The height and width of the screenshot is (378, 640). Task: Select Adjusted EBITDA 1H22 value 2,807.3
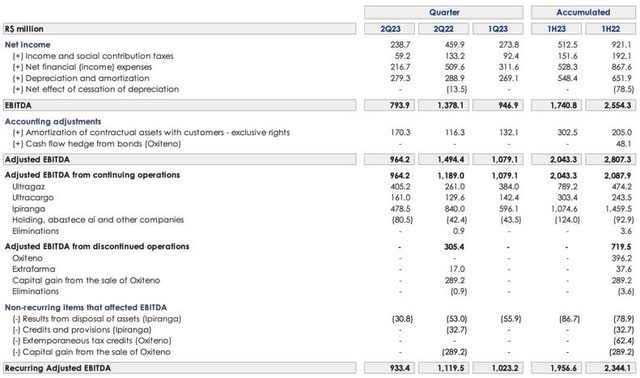point(618,159)
